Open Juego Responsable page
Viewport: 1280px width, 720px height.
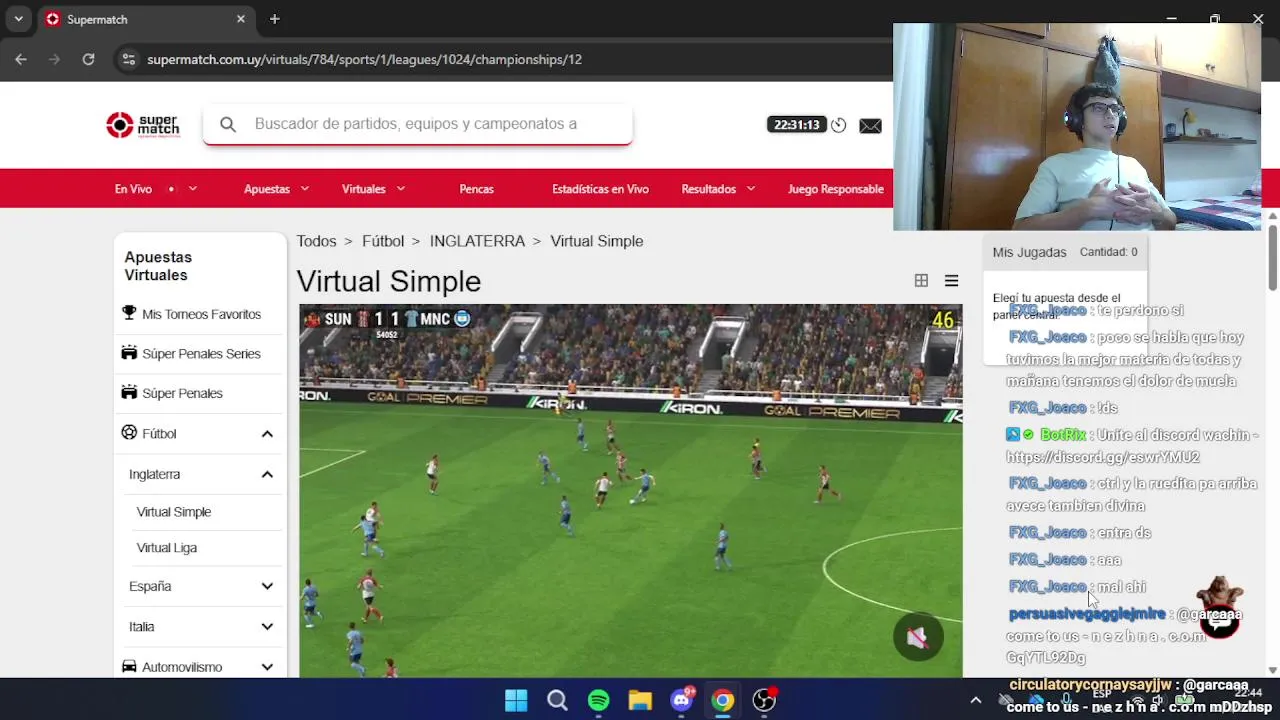(x=836, y=189)
